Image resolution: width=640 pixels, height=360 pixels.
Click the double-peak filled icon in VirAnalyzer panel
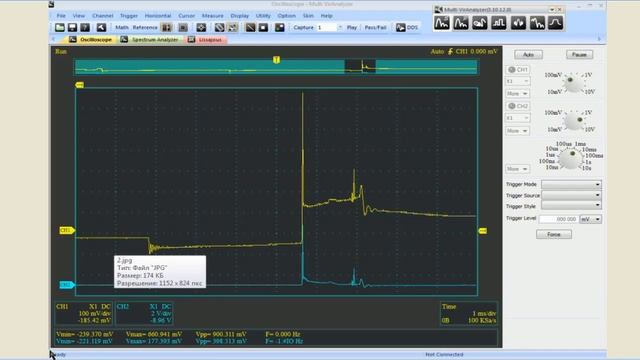(x=518, y=23)
